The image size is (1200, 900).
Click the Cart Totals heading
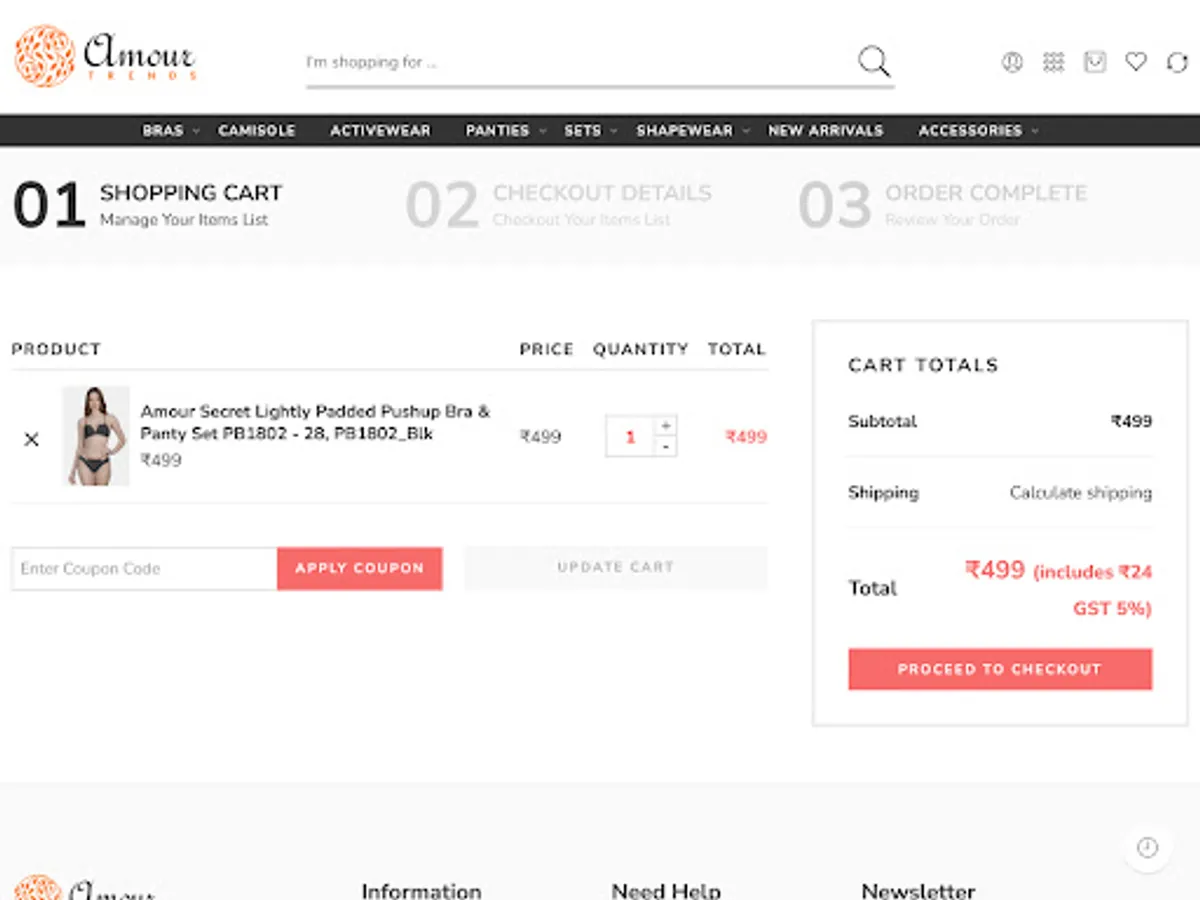point(923,365)
